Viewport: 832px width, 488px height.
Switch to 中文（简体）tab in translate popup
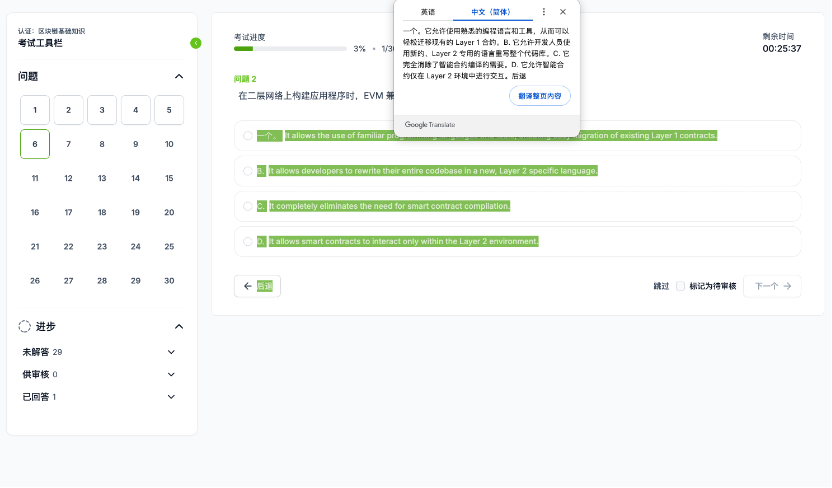[491, 12]
